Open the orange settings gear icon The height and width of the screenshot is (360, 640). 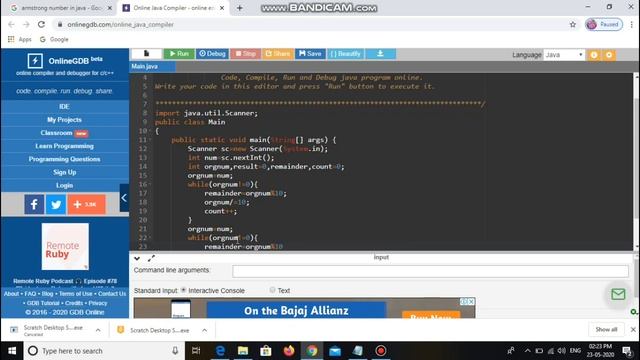(609, 55)
